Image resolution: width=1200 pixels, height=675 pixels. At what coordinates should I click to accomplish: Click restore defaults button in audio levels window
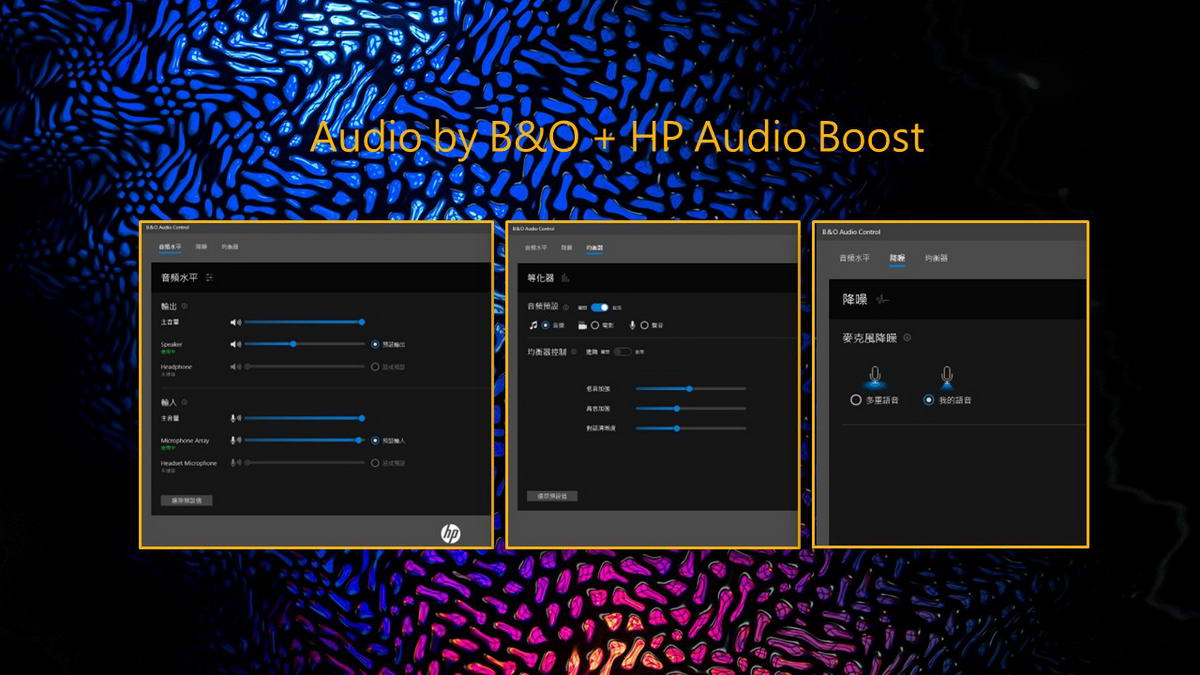(187, 500)
